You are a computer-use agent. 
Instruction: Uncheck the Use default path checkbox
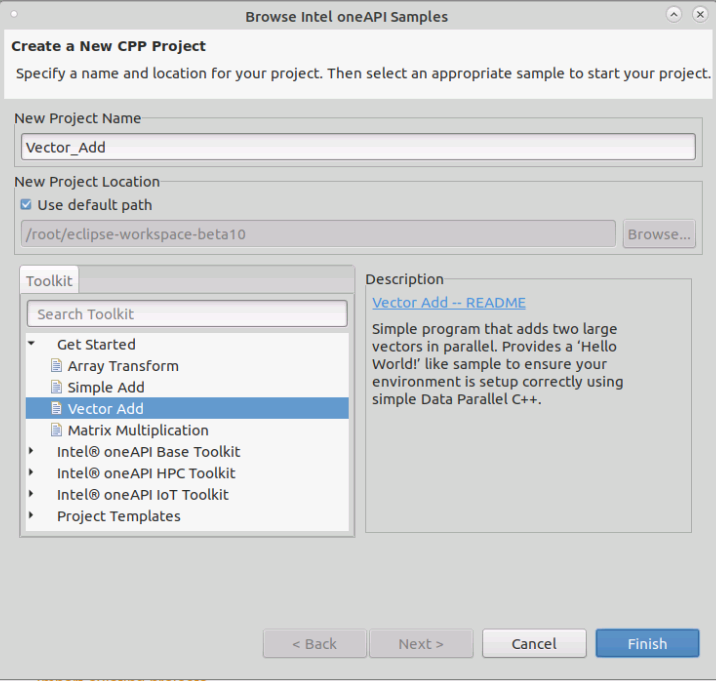[26, 205]
